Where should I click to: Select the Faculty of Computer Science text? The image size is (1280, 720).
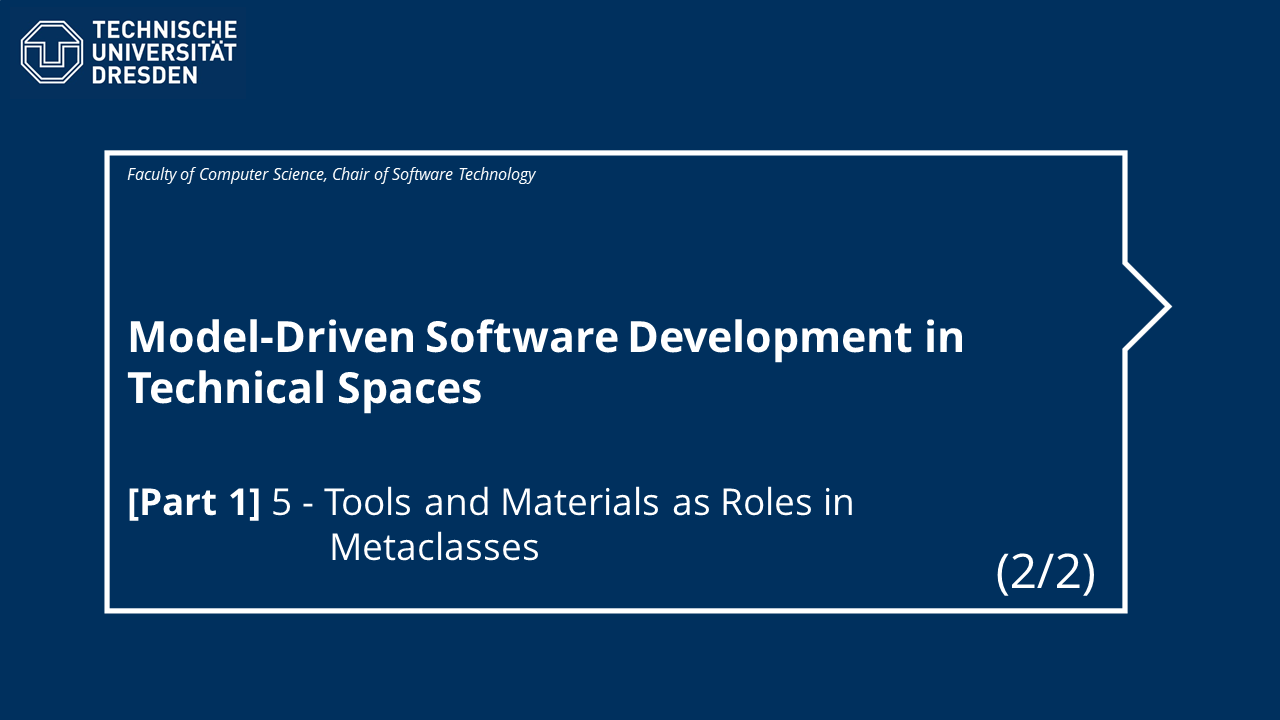tap(226, 175)
